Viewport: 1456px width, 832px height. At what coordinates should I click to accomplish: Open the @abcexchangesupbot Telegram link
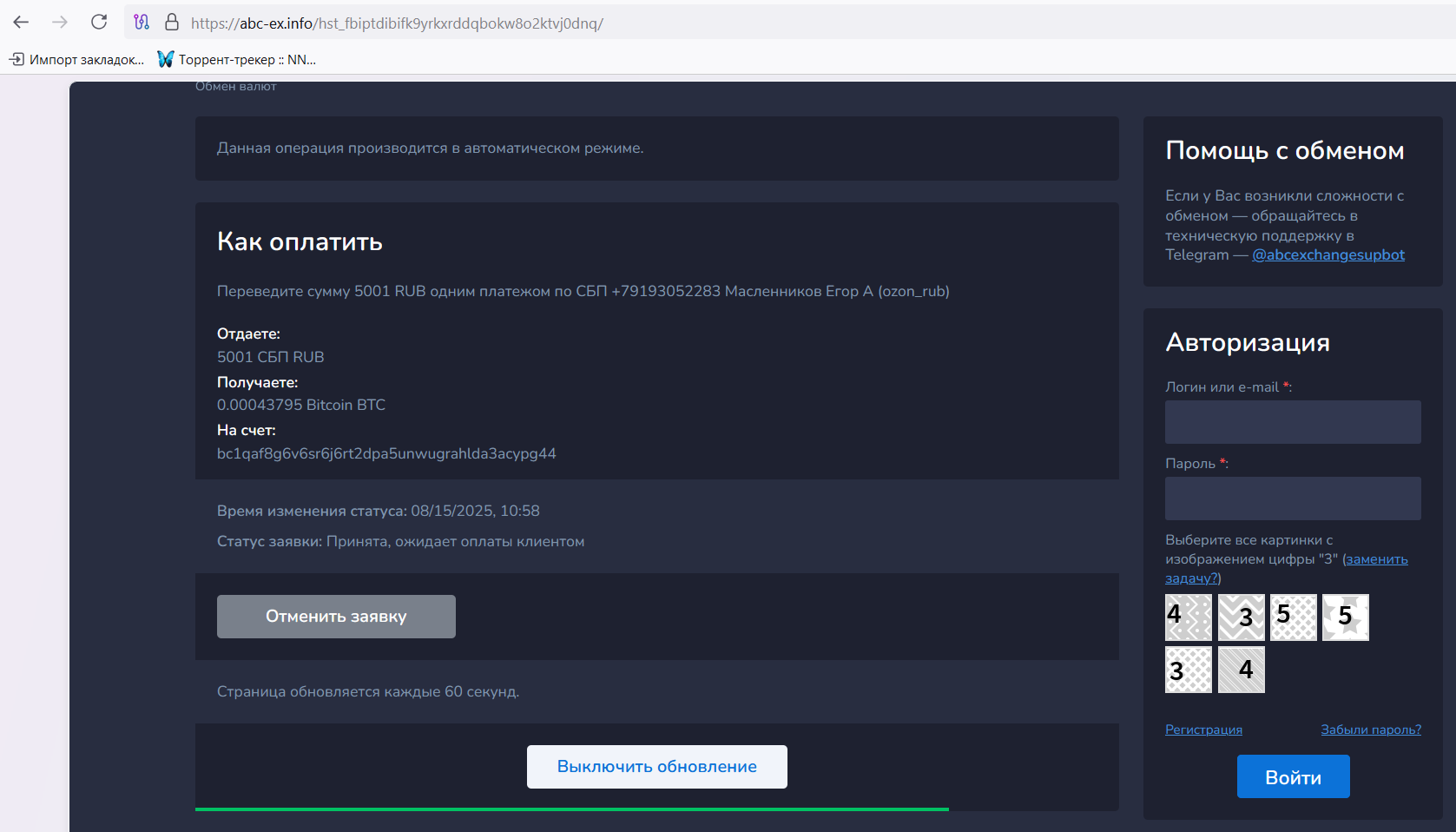point(1328,254)
